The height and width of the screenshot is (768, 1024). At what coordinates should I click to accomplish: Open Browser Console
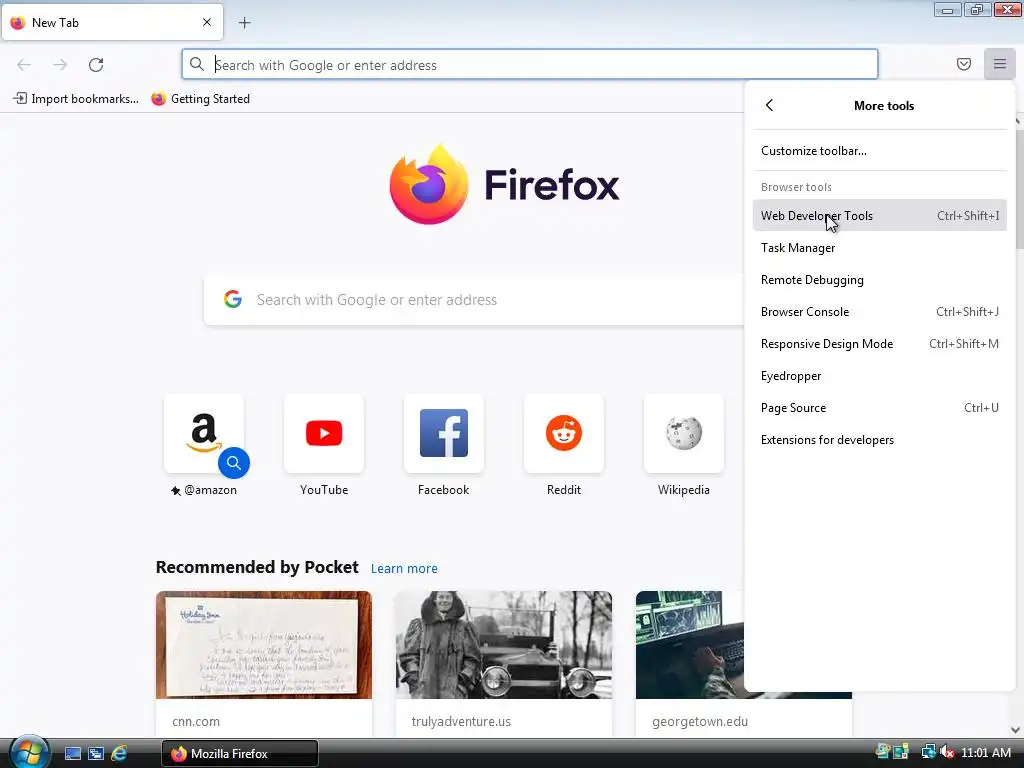click(x=879, y=312)
